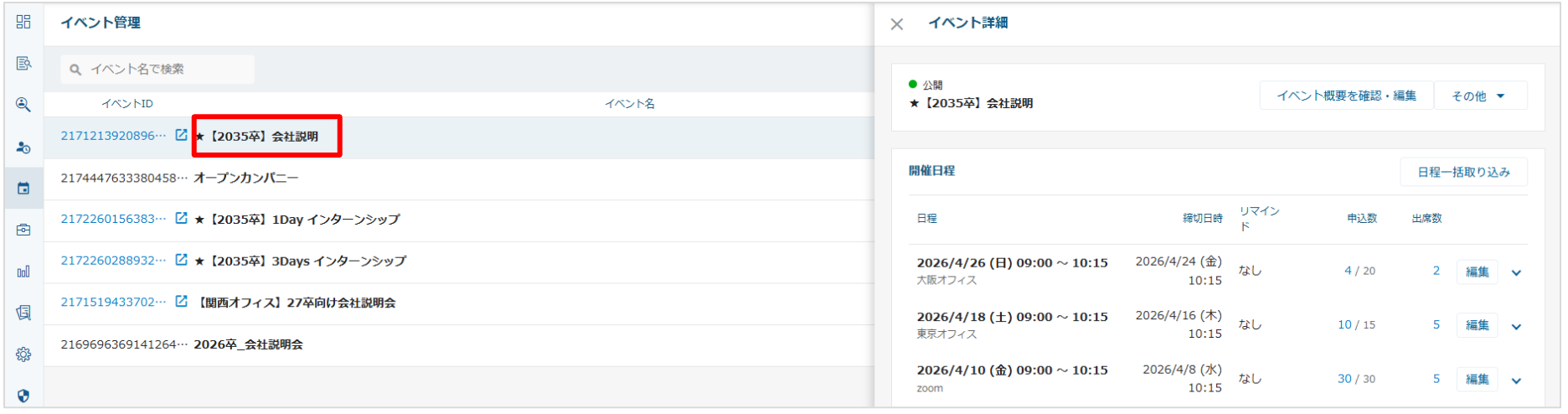Click the calendar event management sidebar icon
Image resolution: width=1568 pixels, height=414 pixels.
tap(23, 189)
